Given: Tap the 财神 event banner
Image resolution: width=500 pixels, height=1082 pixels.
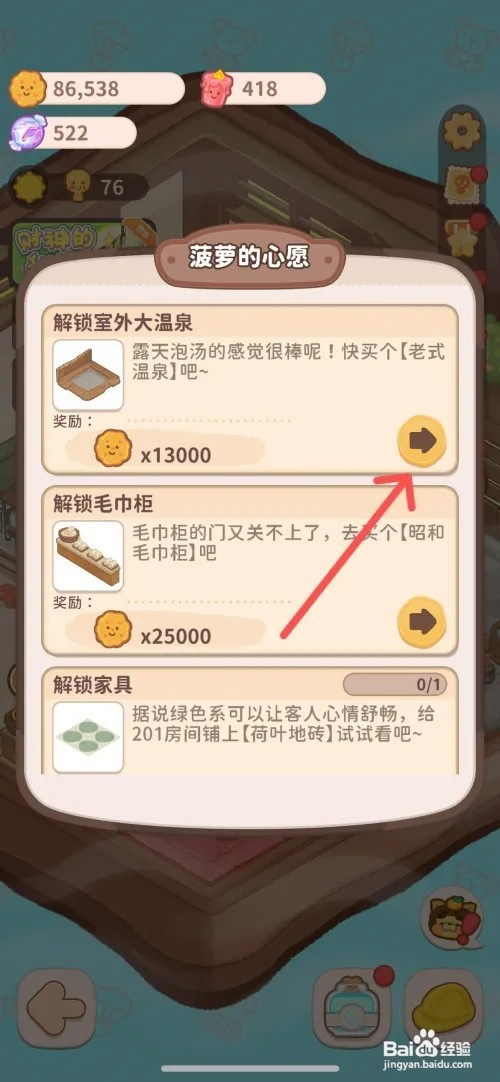Looking at the screenshot, I should (83, 253).
